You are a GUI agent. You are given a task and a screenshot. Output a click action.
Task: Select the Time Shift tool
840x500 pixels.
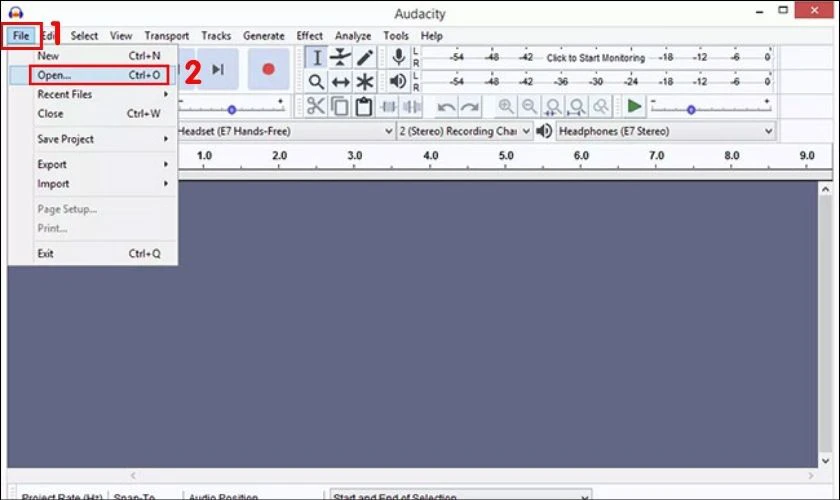(x=340, y=81)
